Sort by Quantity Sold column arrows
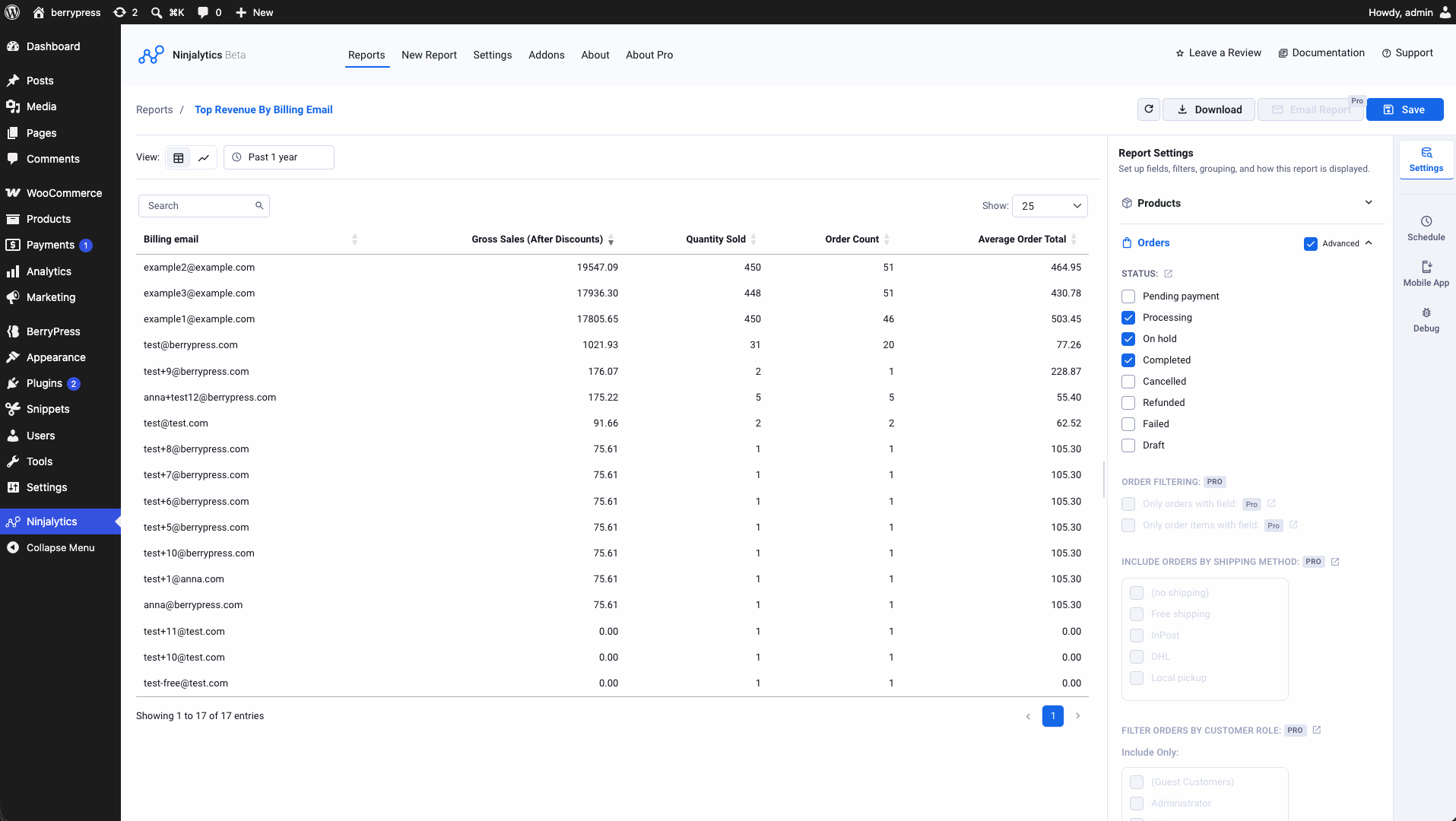This screenshot has height=821, width=1456. coord(753,239)
